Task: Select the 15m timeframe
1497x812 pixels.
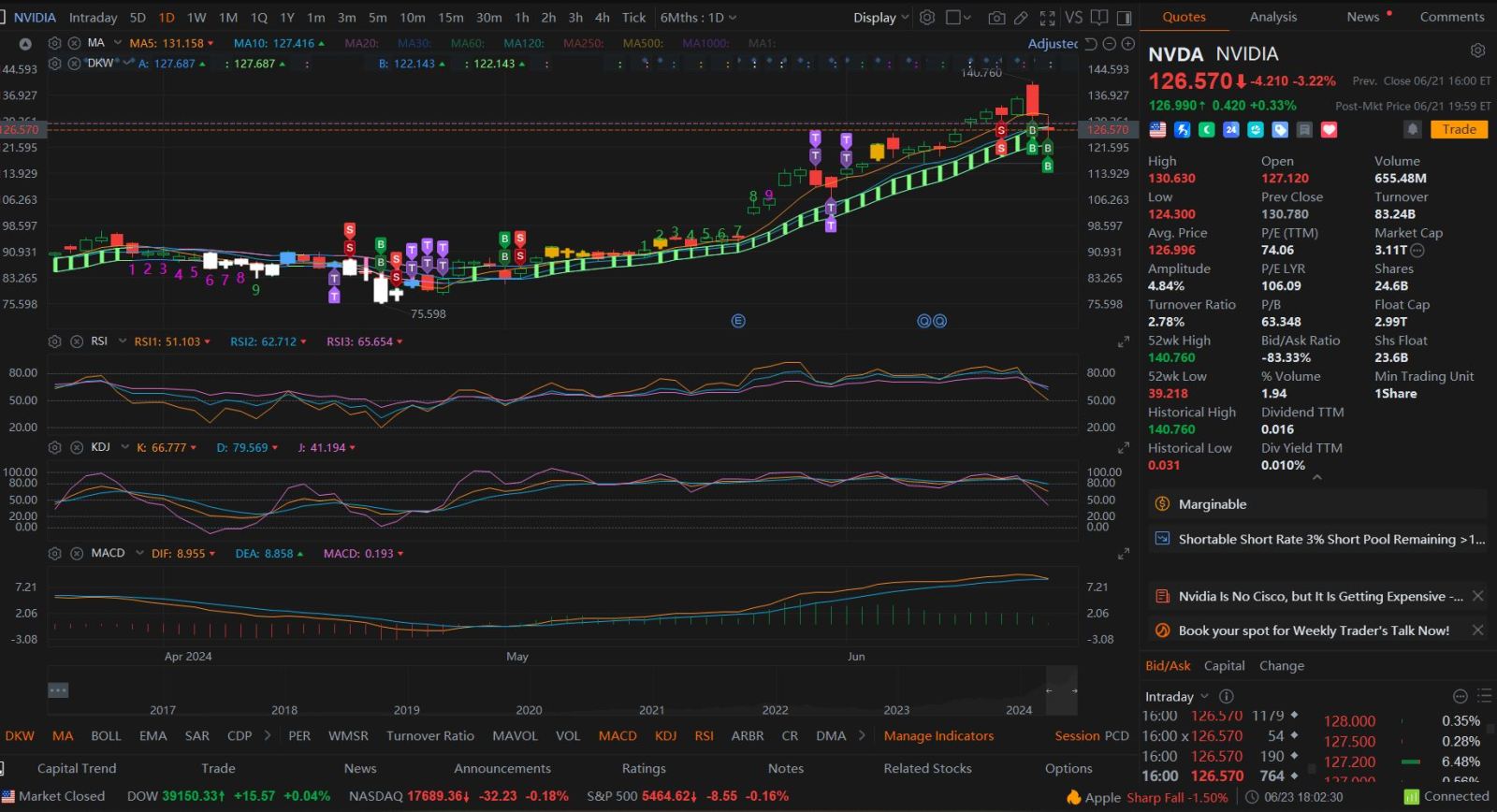Action: (x=450, y=18)
